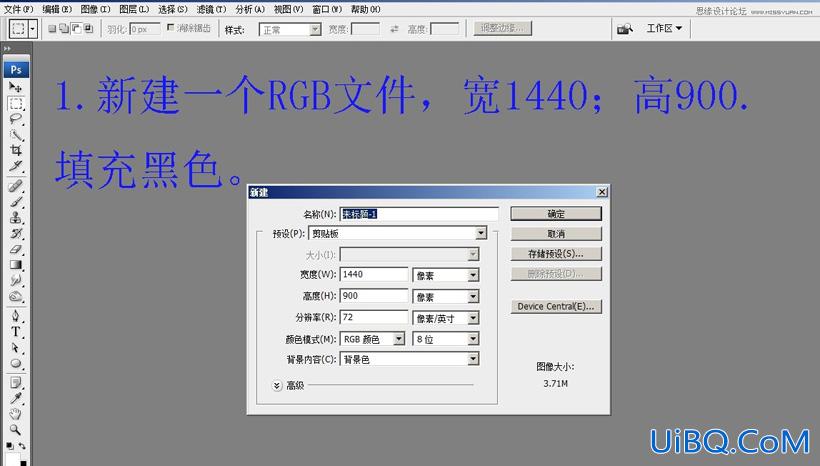Select the History Brush tool
Image resolution: width=820 pixels, height=466 pixels.
pos(16,233)
